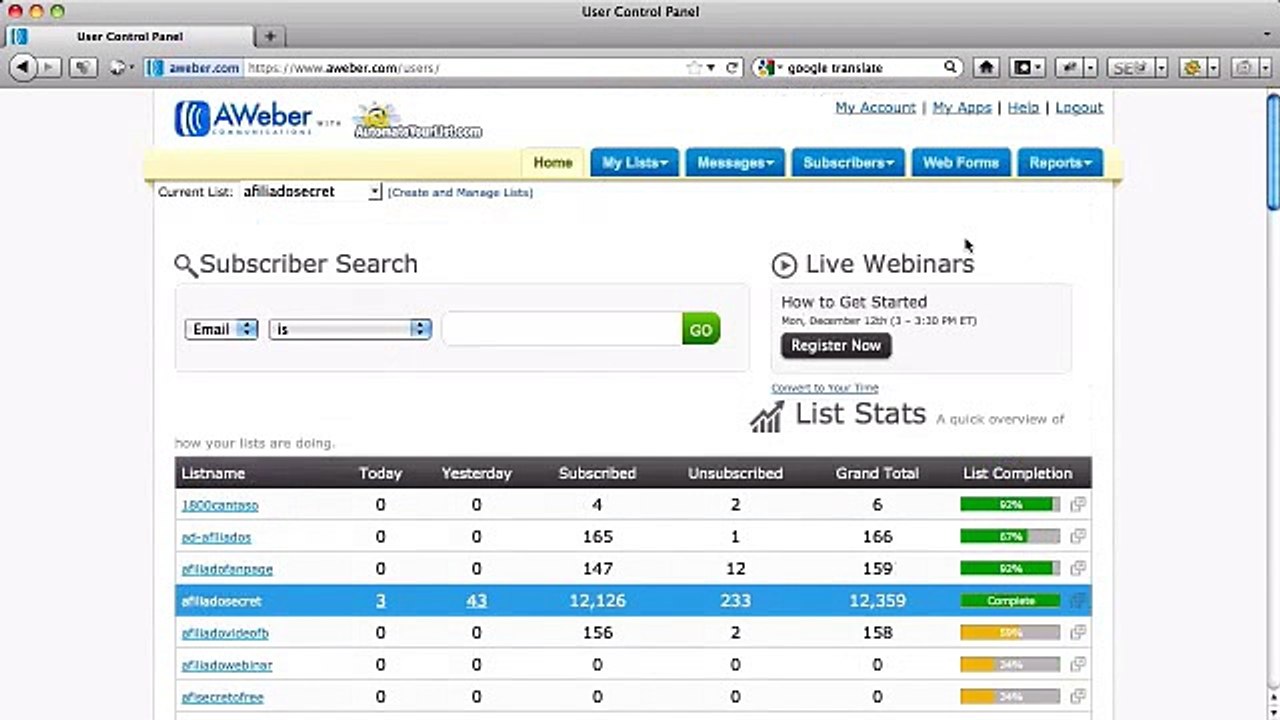Click the browser address bar URL
1280x720 pixels.
[x=343, y=68]
